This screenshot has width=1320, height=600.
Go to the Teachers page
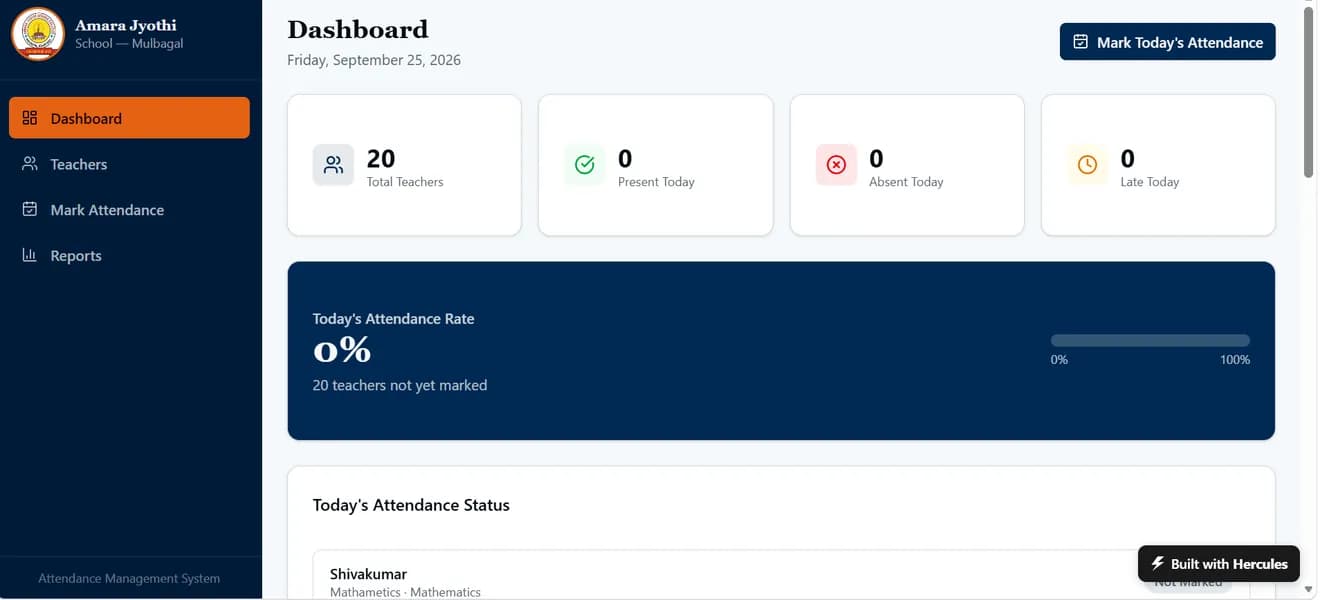coord(129,164)
